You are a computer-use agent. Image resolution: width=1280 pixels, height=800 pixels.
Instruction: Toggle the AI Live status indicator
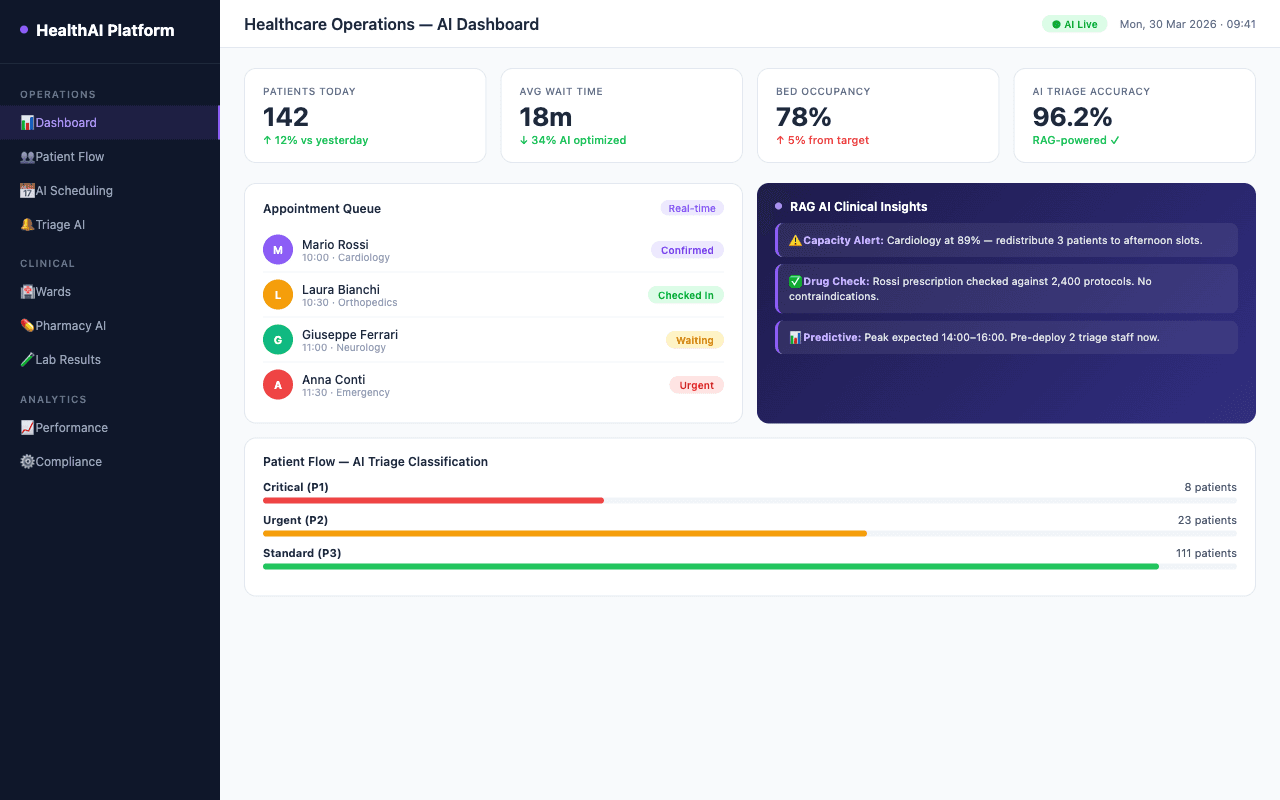point(1074,23)
